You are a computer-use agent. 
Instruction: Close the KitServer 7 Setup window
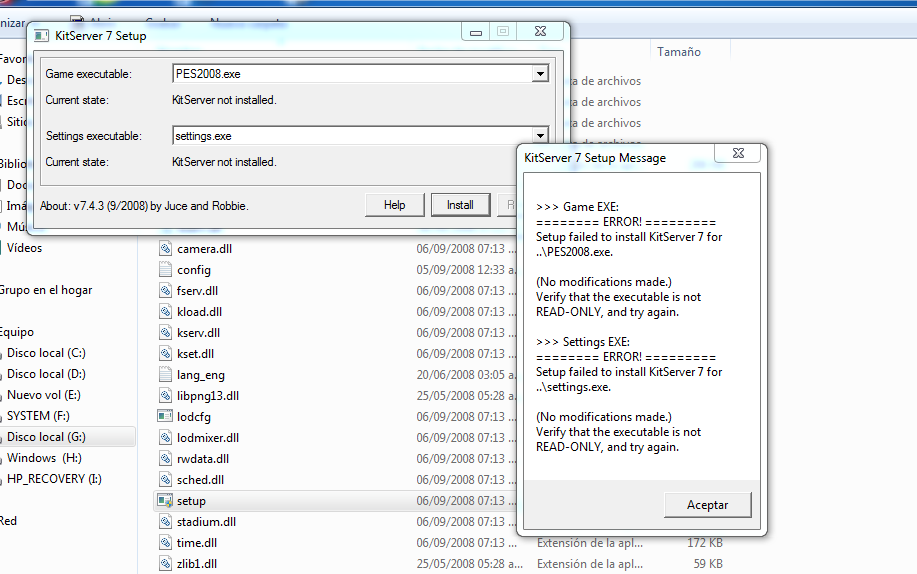(x=540, y=32)
